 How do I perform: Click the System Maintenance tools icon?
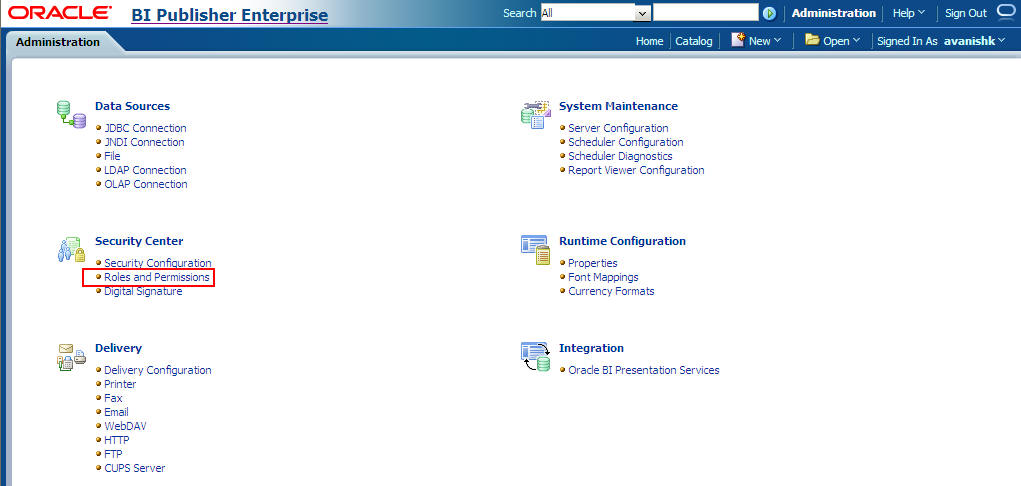[x=536, y=115]
